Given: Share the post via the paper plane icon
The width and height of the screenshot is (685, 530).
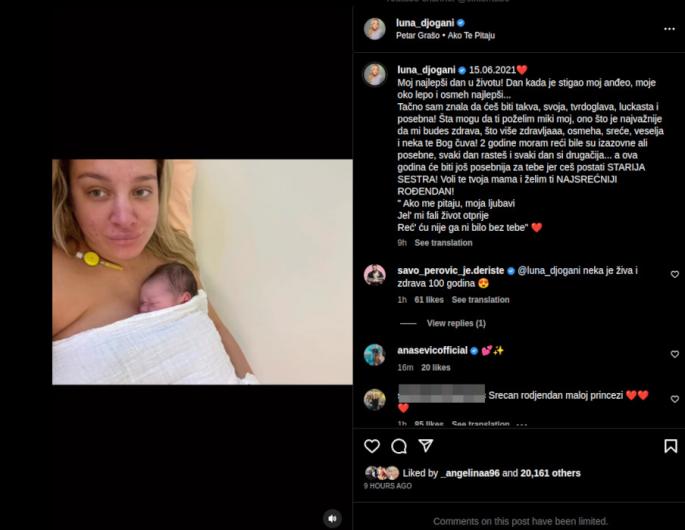Looking at the screenshot, I should (x=426, y=446).
